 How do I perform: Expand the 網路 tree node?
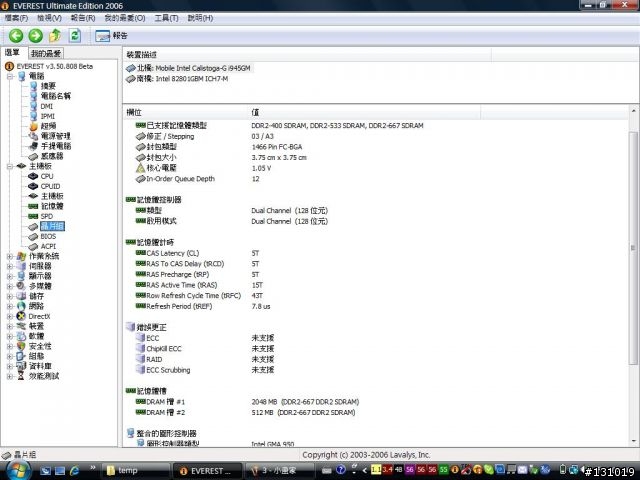click(10, 306)
